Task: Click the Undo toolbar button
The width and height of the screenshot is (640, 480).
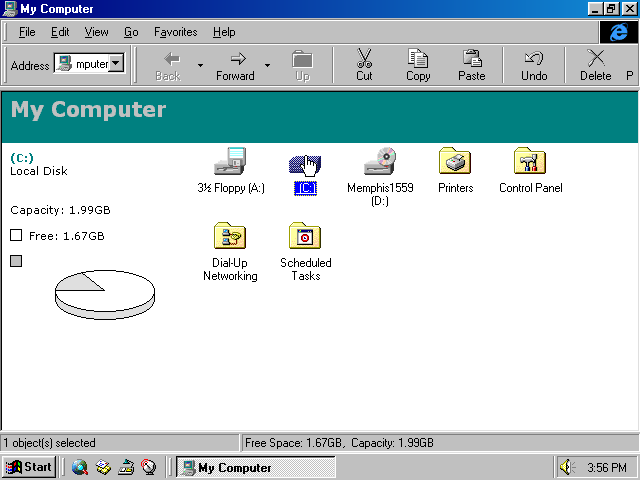Action: (534, 65)
